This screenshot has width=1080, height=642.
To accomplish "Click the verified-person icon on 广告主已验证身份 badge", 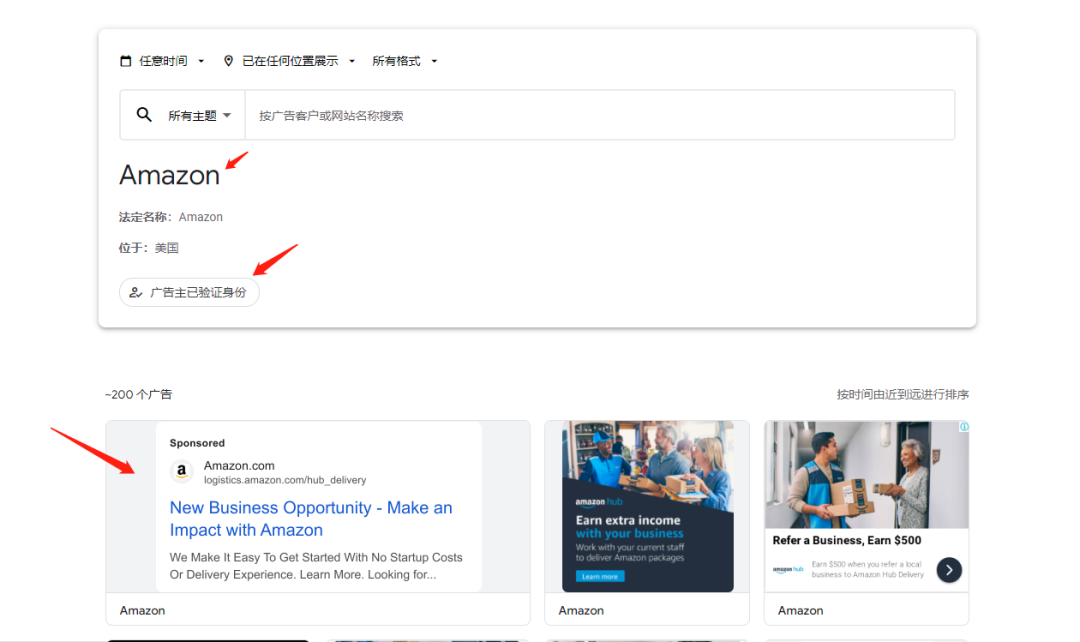I will click(x=136, y=292).
